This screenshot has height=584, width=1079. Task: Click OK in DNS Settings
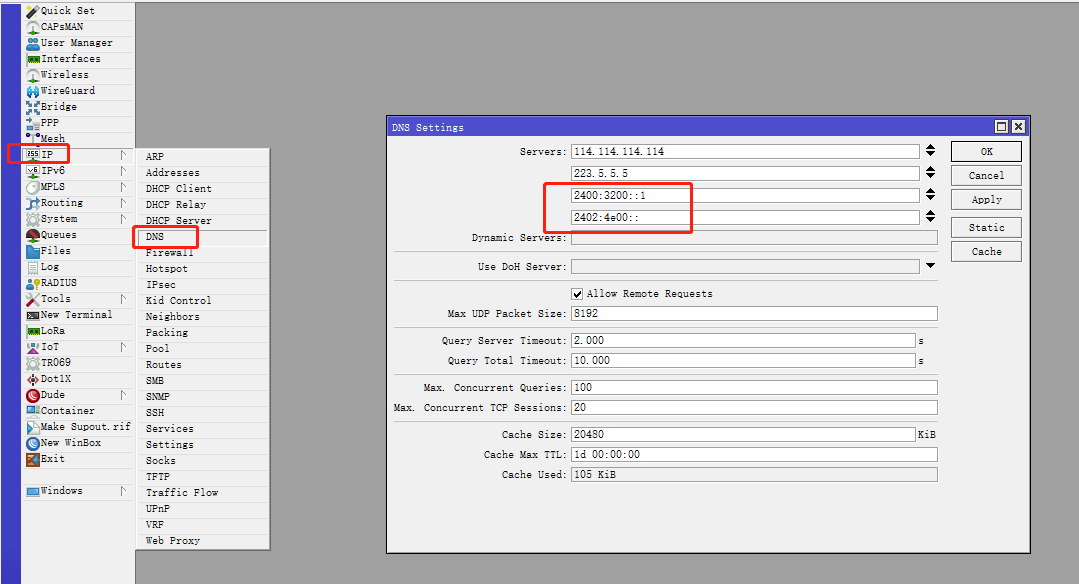click(986, 151)
